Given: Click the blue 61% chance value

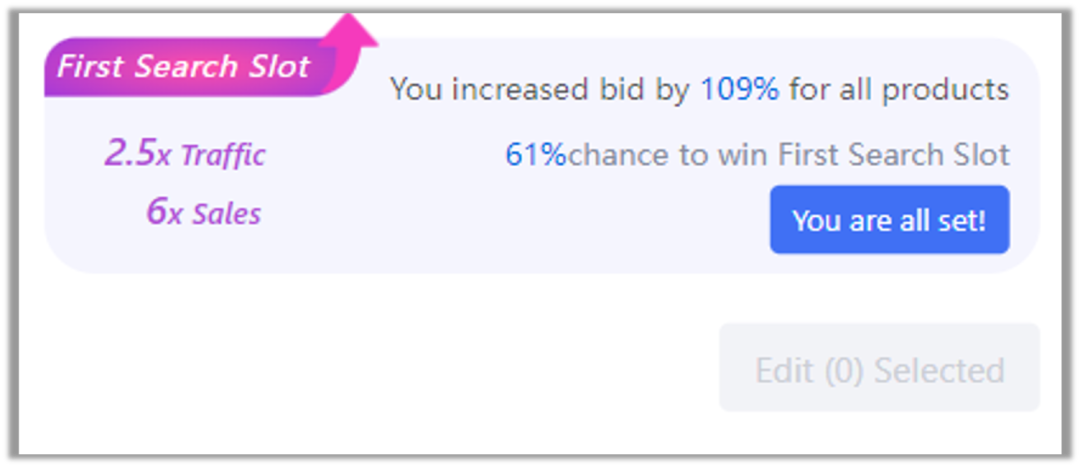Looking at the screenshot, I should (535, 155).
